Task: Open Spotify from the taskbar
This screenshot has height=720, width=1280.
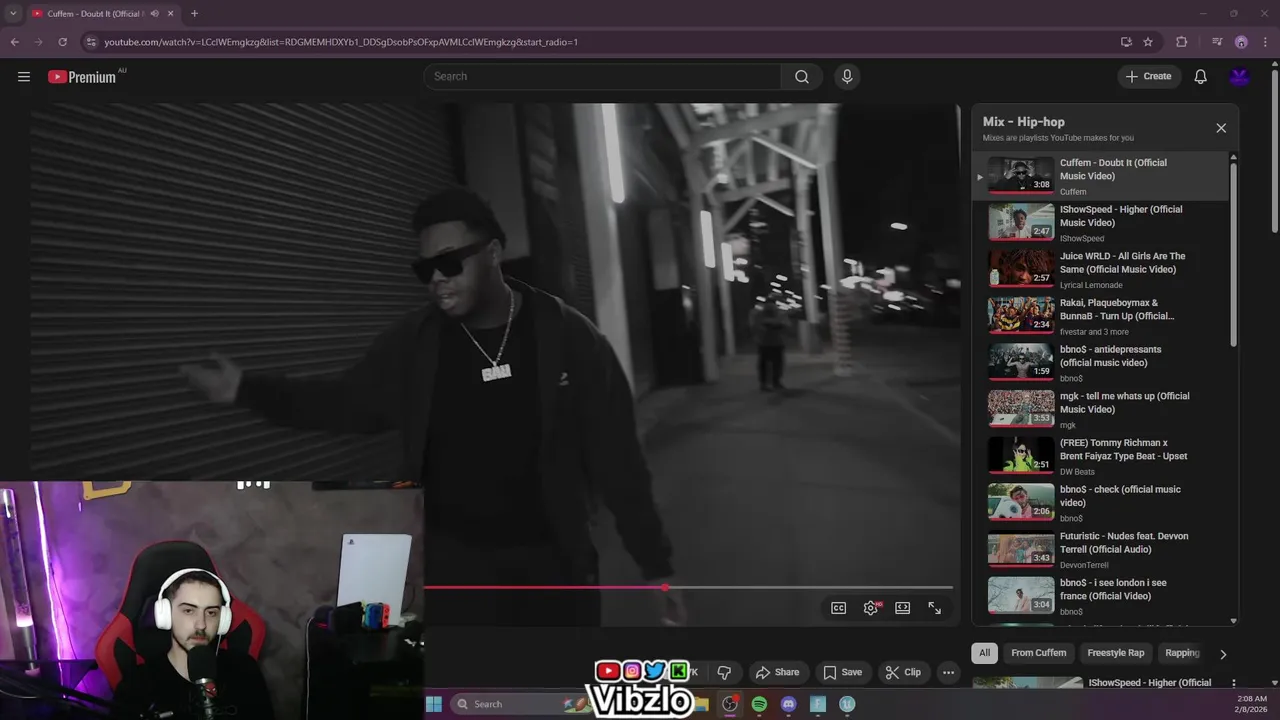Action: [759, 704]
